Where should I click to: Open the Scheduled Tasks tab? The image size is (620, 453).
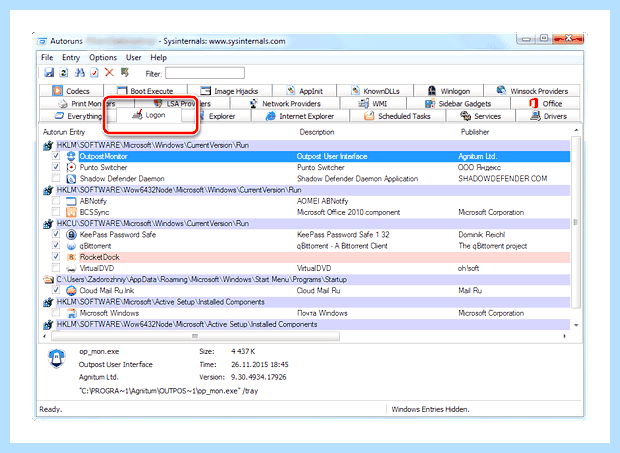[397, 116]
